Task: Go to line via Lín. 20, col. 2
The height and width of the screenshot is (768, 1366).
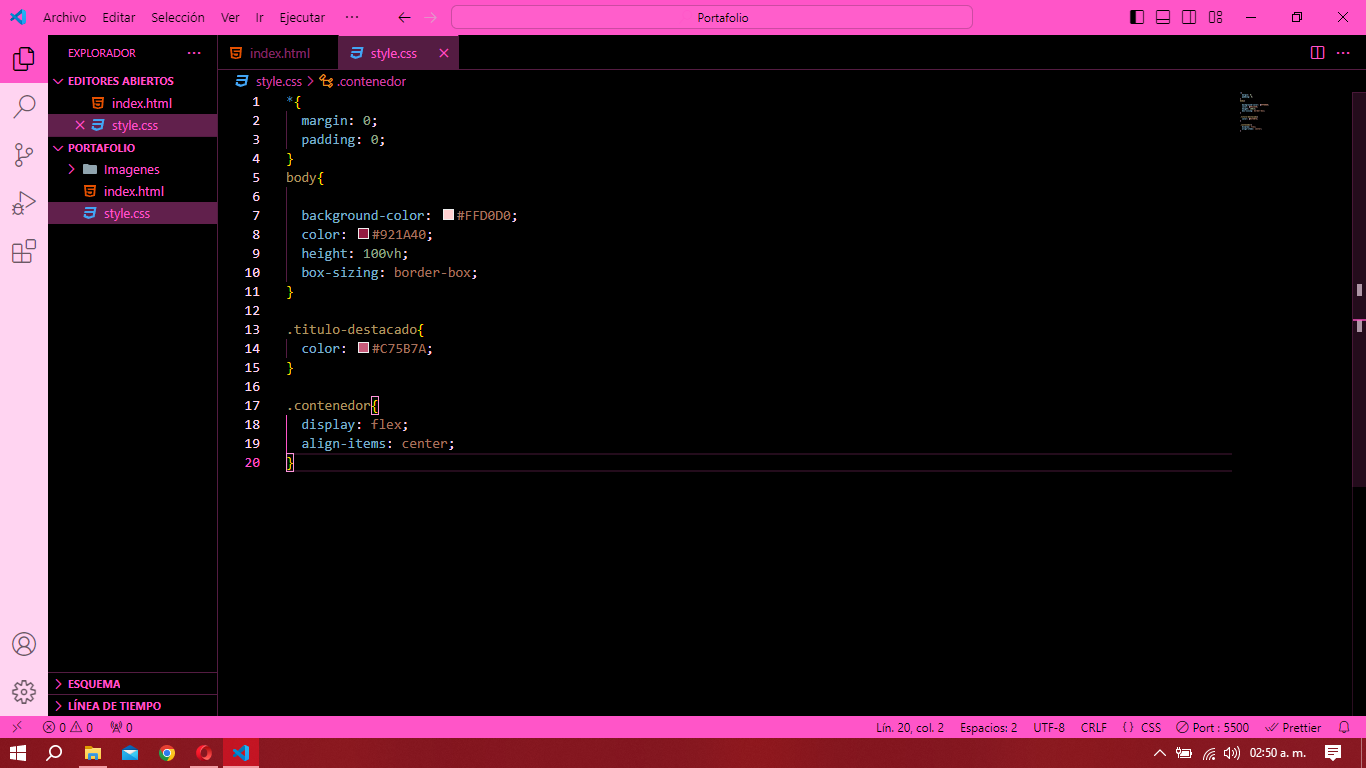Action: coord(909,727)
